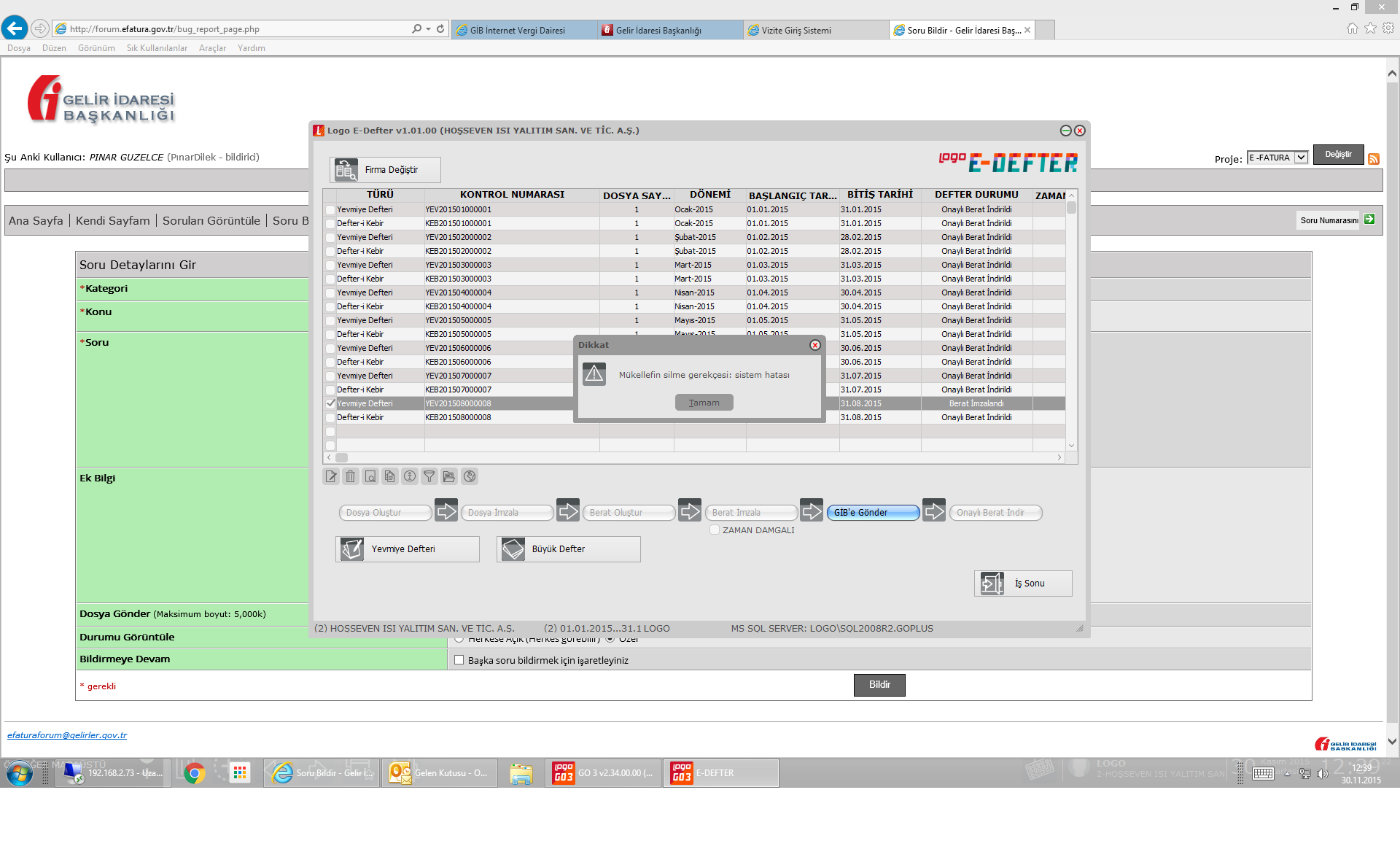Click the preview magnifier document icon
The width and height of the screenshot is (1400, 841).
(370, 476)
